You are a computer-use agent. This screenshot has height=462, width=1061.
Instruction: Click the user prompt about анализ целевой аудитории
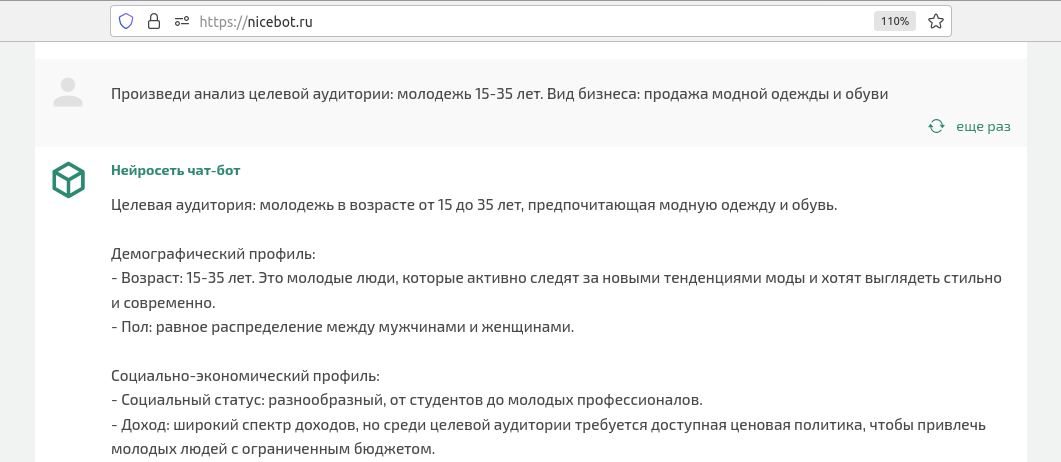click(499, 94)
